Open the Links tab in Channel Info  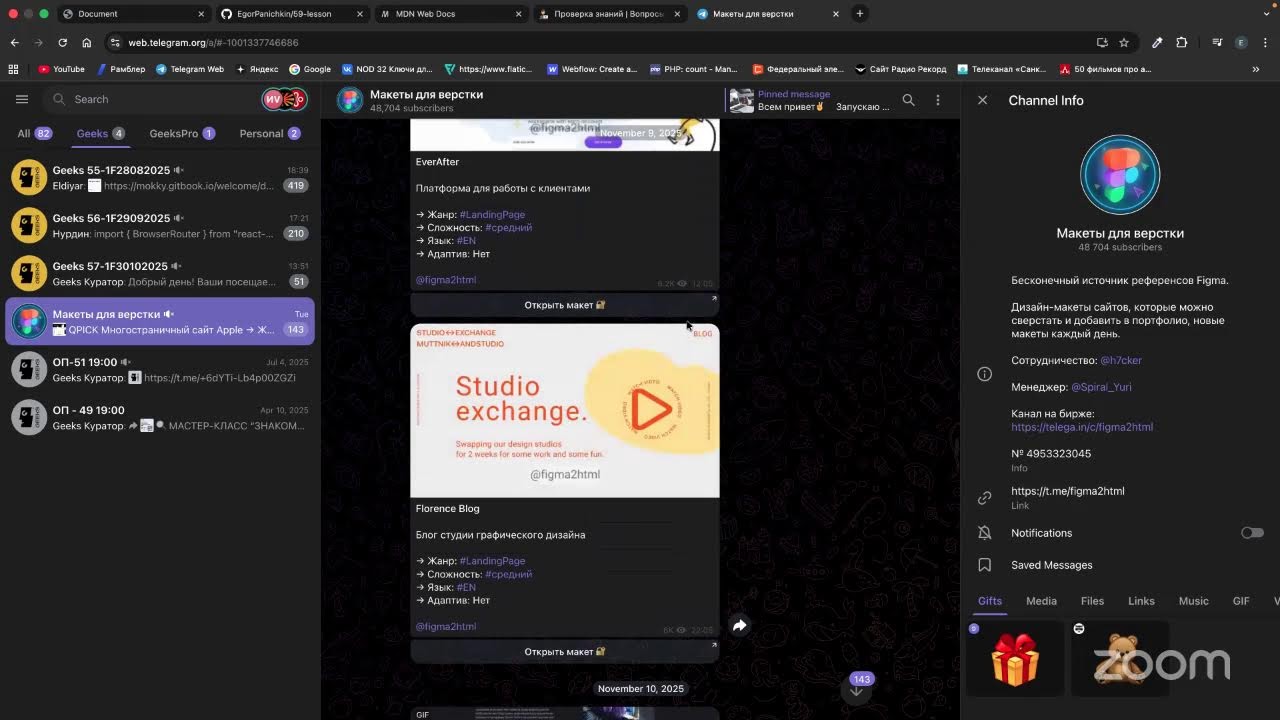point(1141,601)
